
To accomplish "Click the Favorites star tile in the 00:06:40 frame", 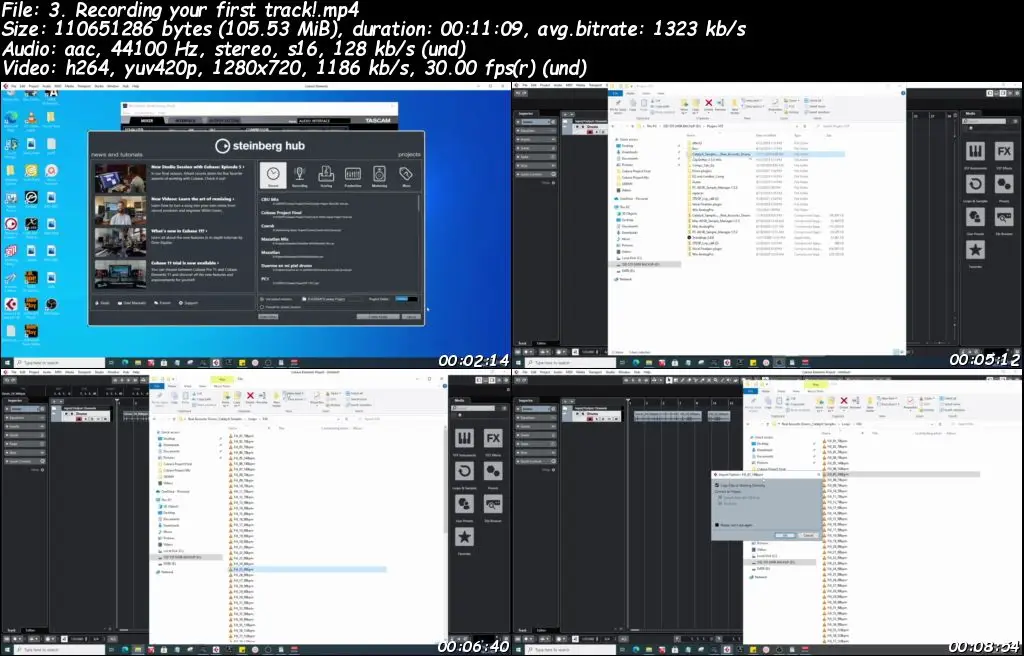I will 464,536.
